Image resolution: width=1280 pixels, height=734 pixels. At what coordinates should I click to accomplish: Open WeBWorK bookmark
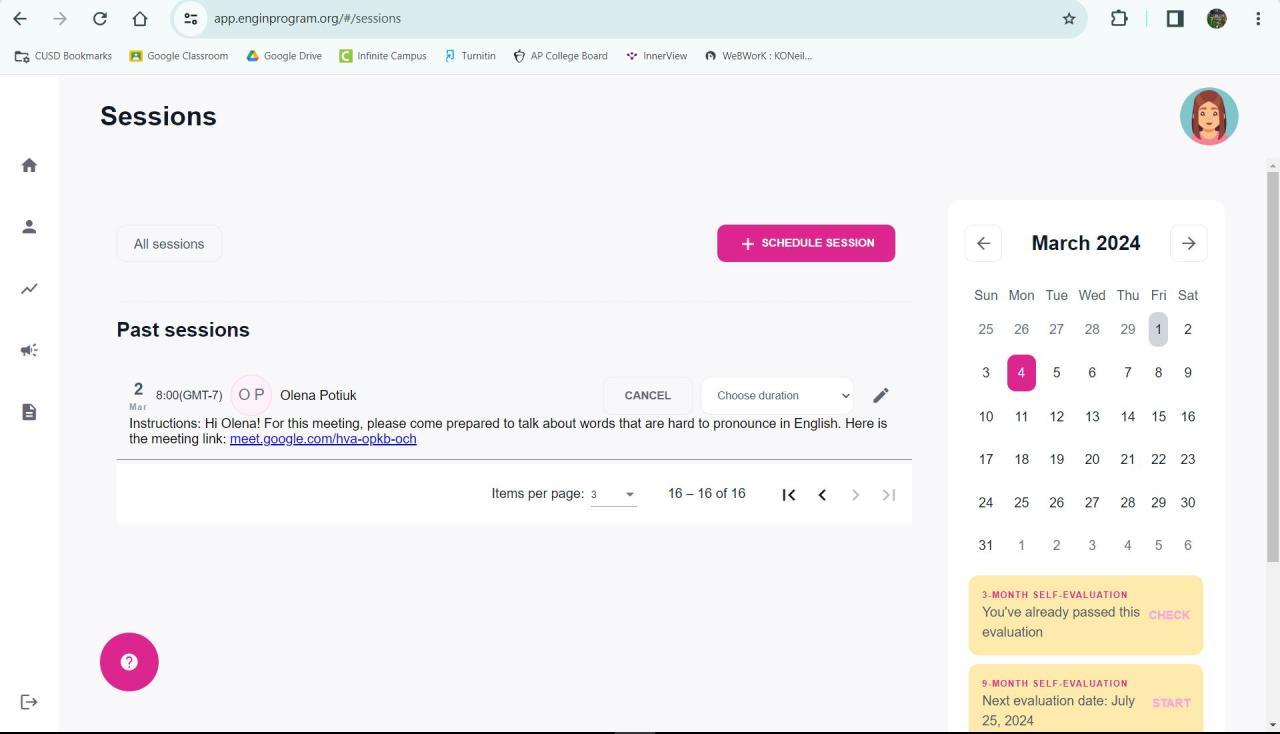tap(759, 56)
